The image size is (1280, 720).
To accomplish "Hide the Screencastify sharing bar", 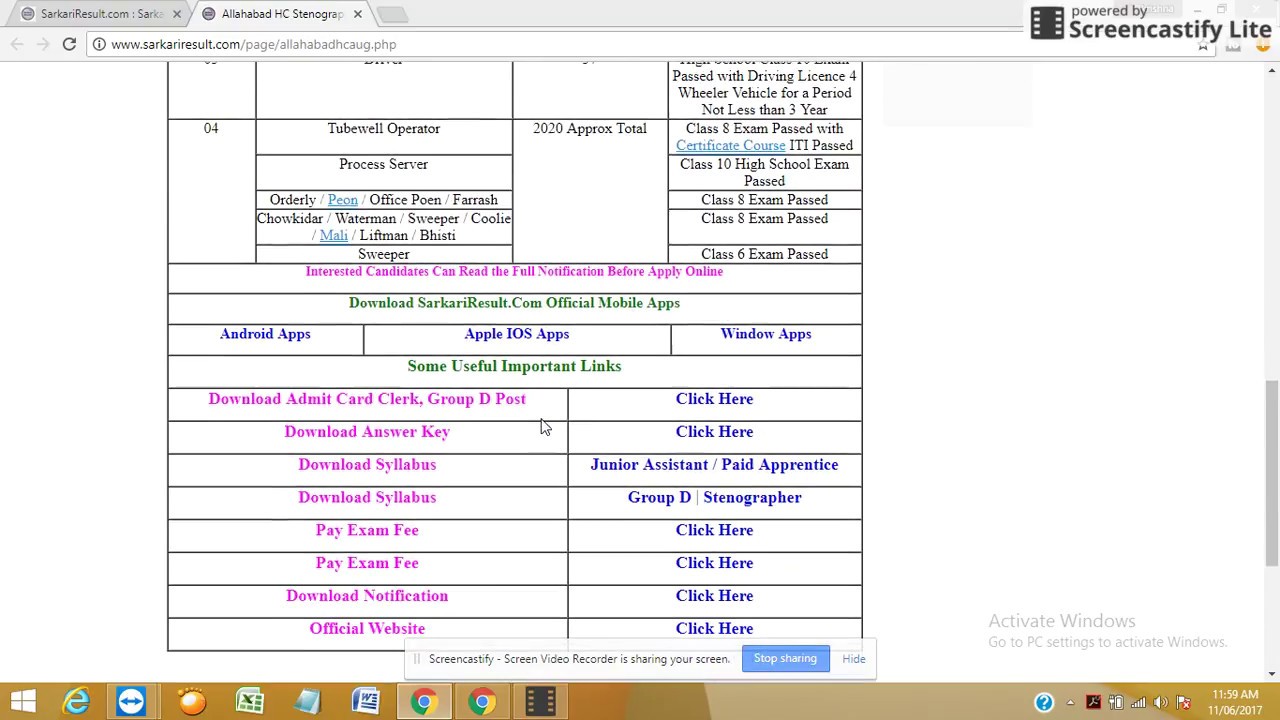I will pos(854,658).
